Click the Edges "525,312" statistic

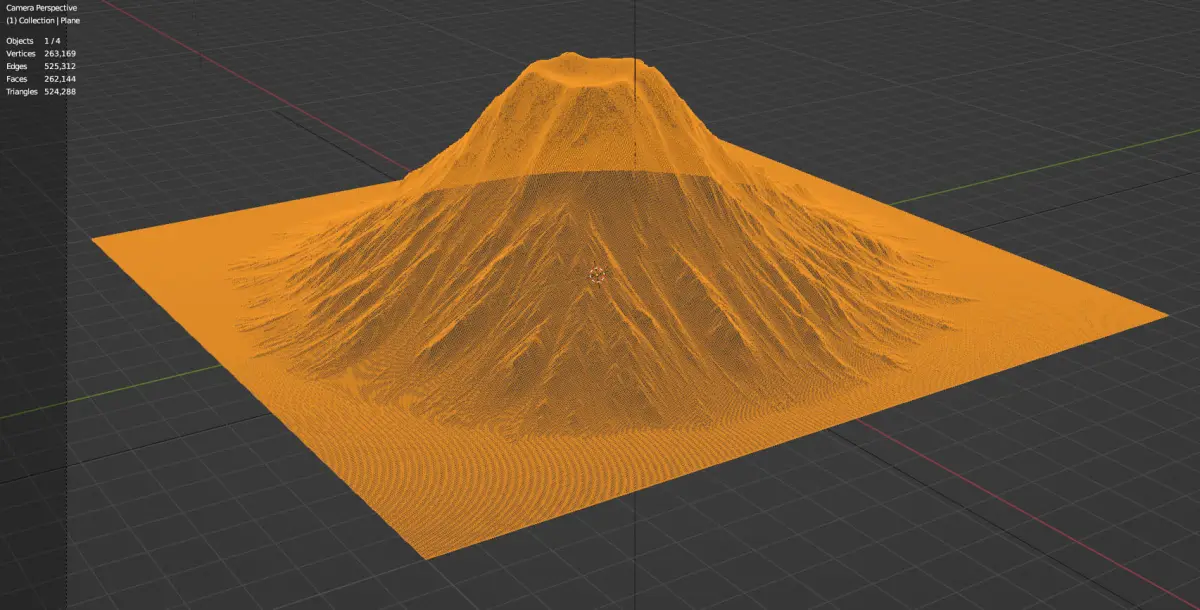(x=60, y=66)
